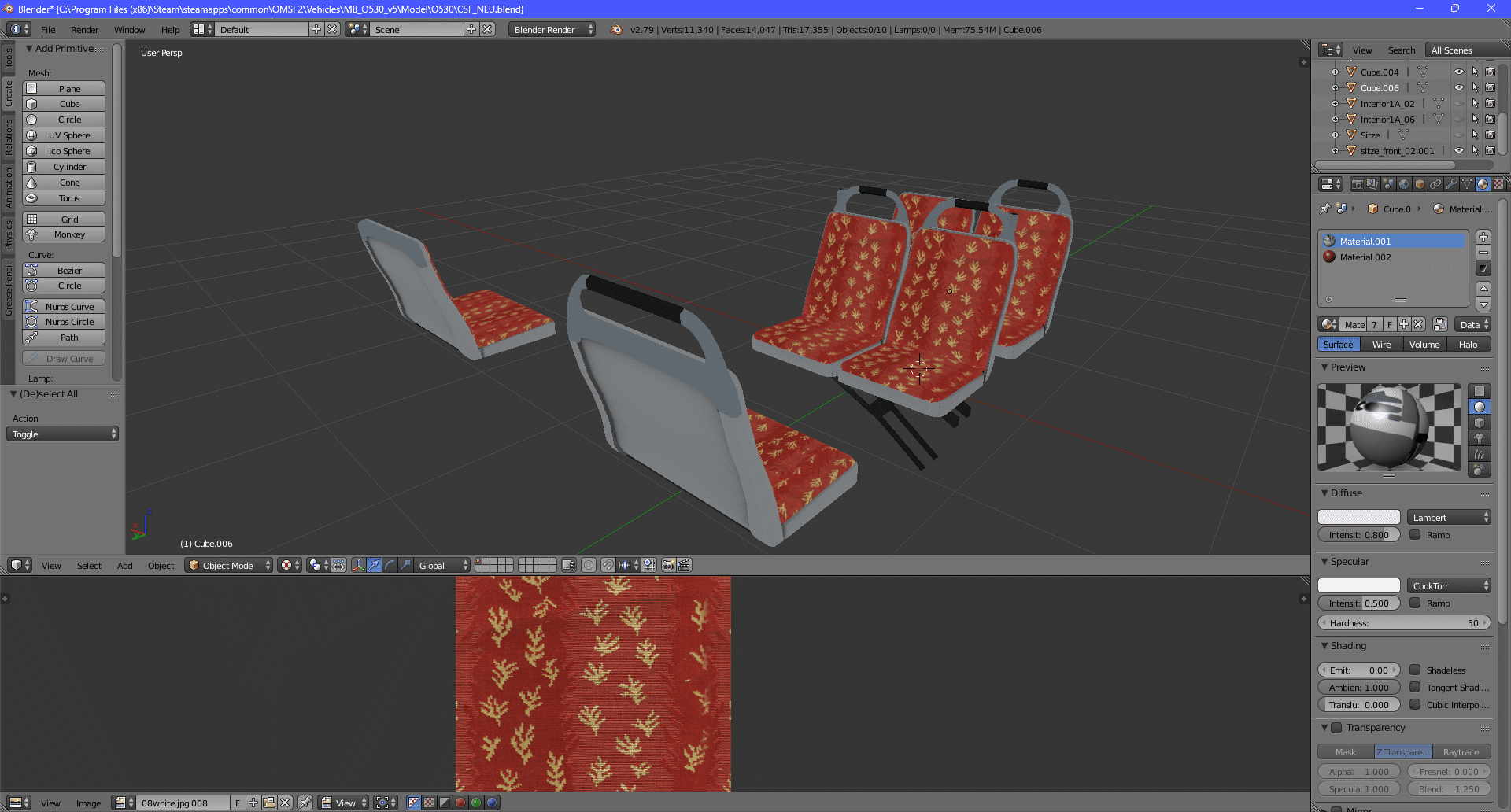Open the World properties globe tab
Viewport: 1511px width, 812px height.
(x=1404, y=184)
